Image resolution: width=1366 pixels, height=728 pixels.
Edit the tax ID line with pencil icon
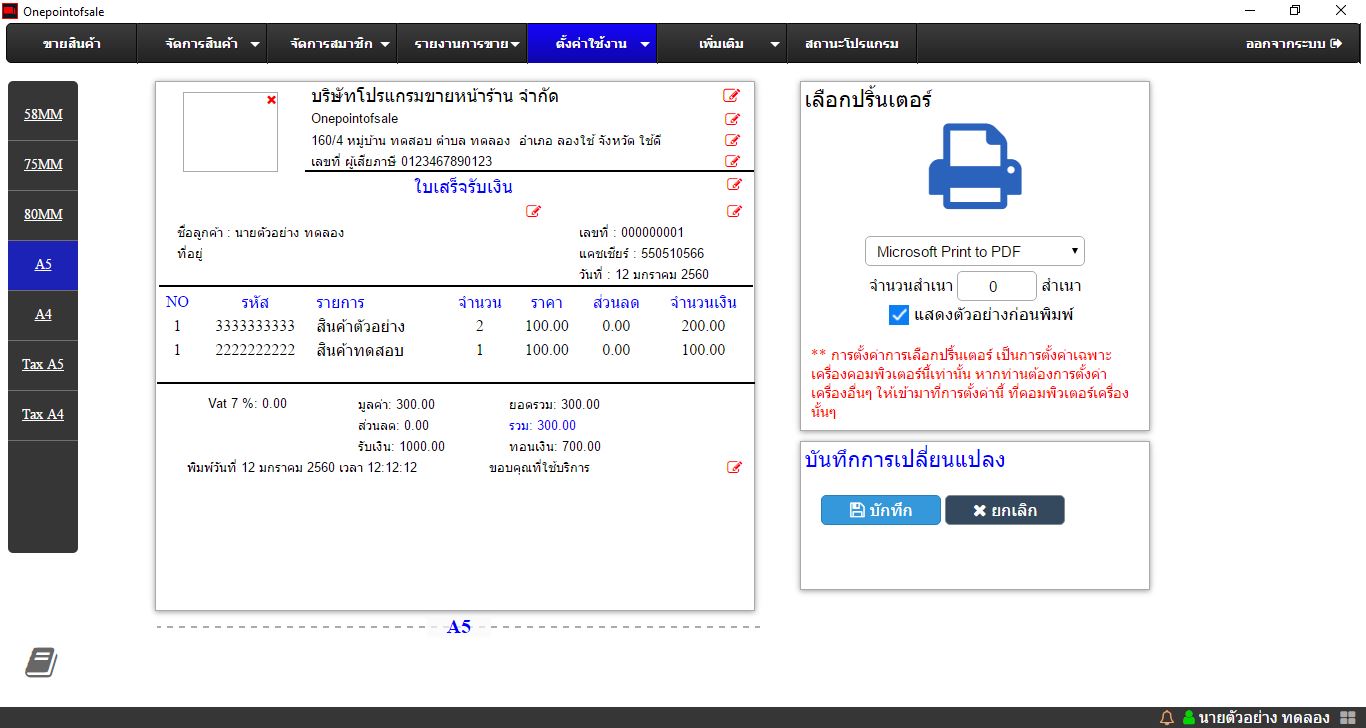732,161
